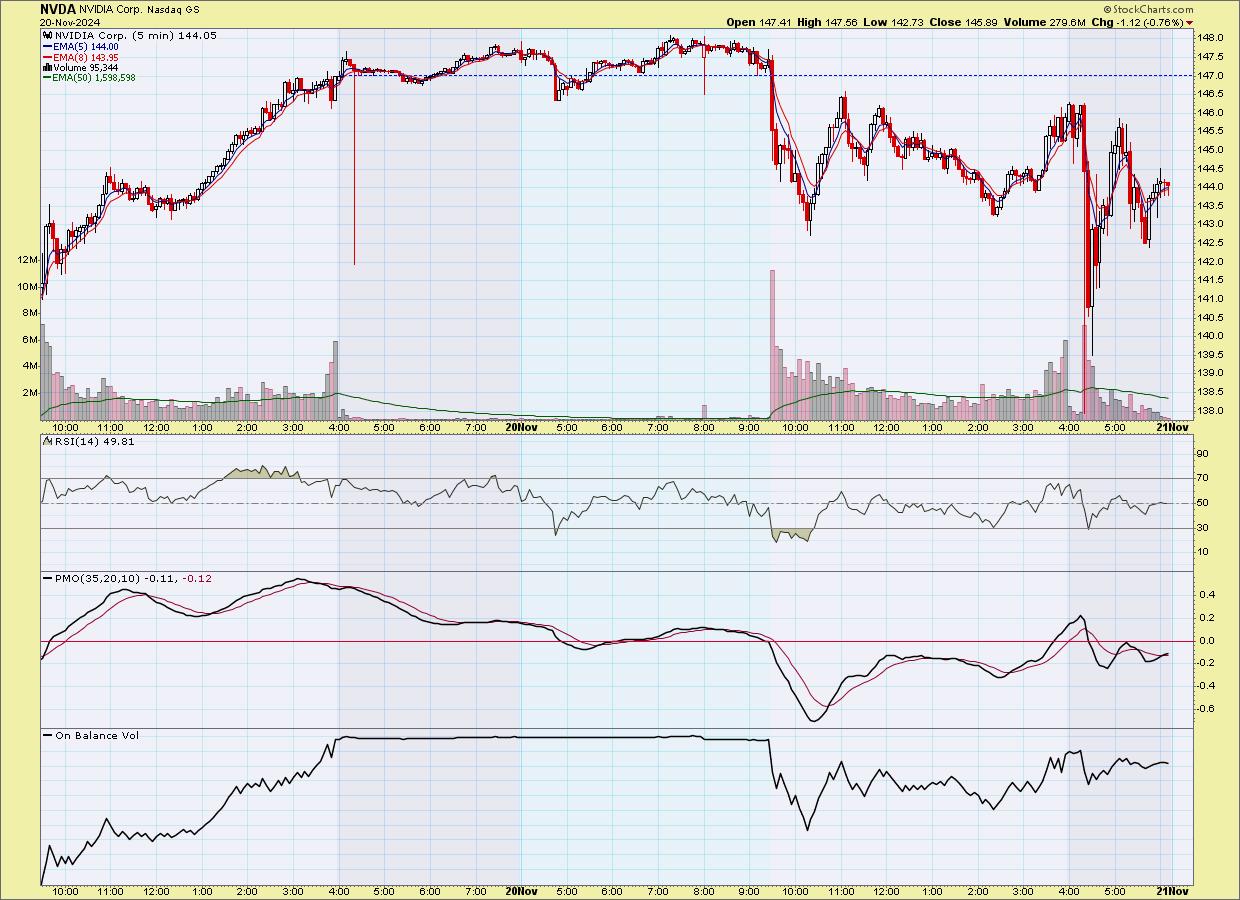Image resolution: width=1240 pixels, height=900 pixels.
Task: Click the shaded RSI oversold area below 30
Action: pyautogui.click(x=791, y=535)
